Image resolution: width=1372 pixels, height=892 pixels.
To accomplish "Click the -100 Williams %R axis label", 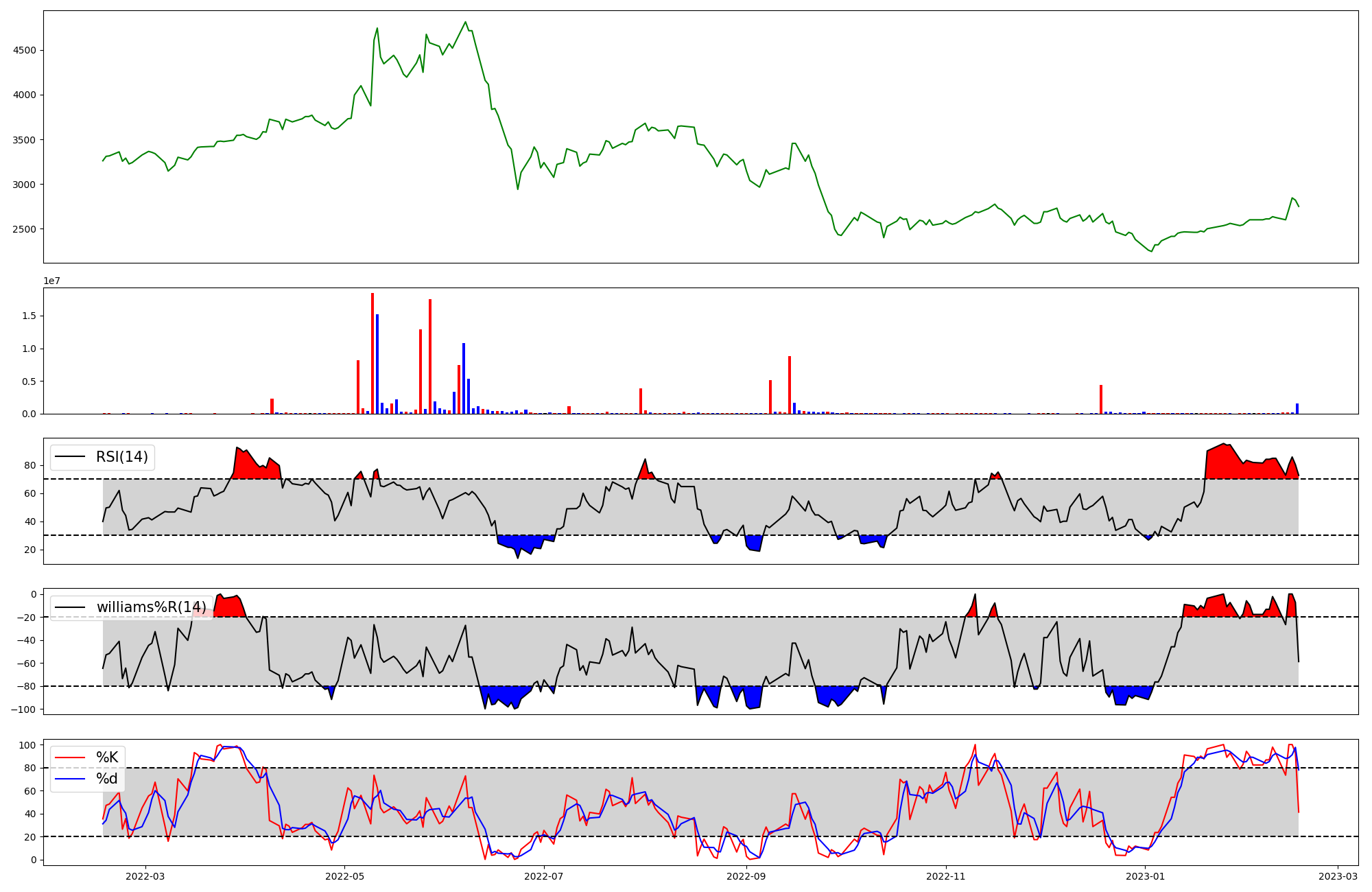I will point(24,709).
